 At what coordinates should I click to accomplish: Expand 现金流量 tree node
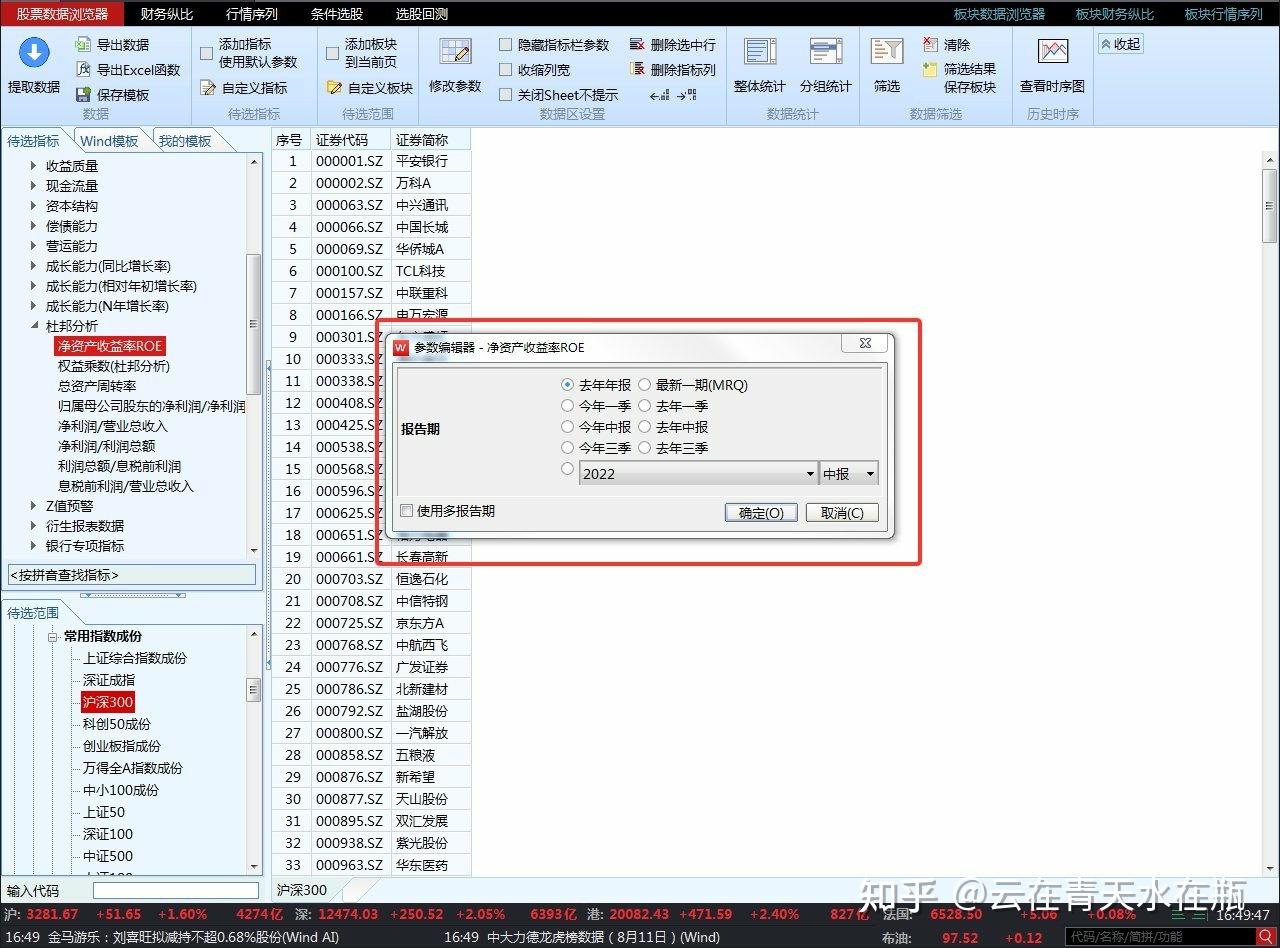tap(33, 186)
